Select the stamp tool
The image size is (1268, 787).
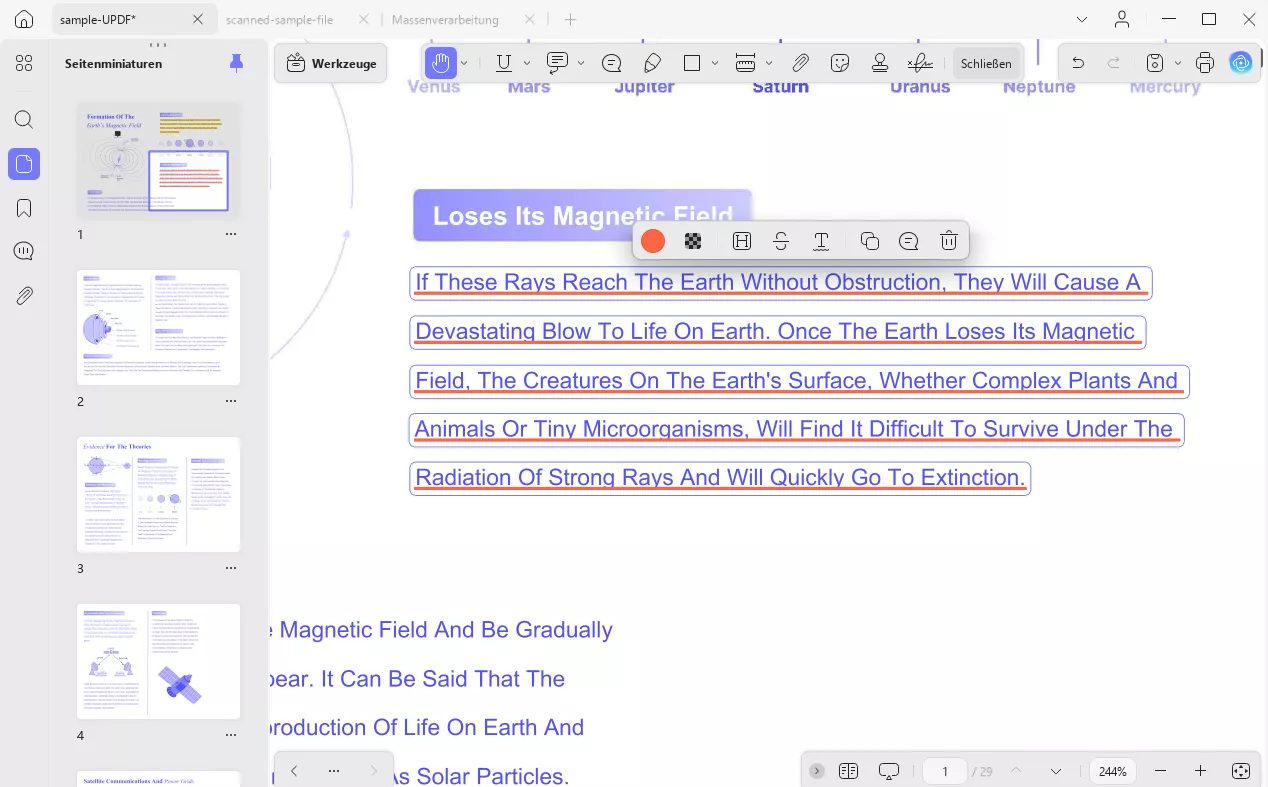(x=880, y=63)
